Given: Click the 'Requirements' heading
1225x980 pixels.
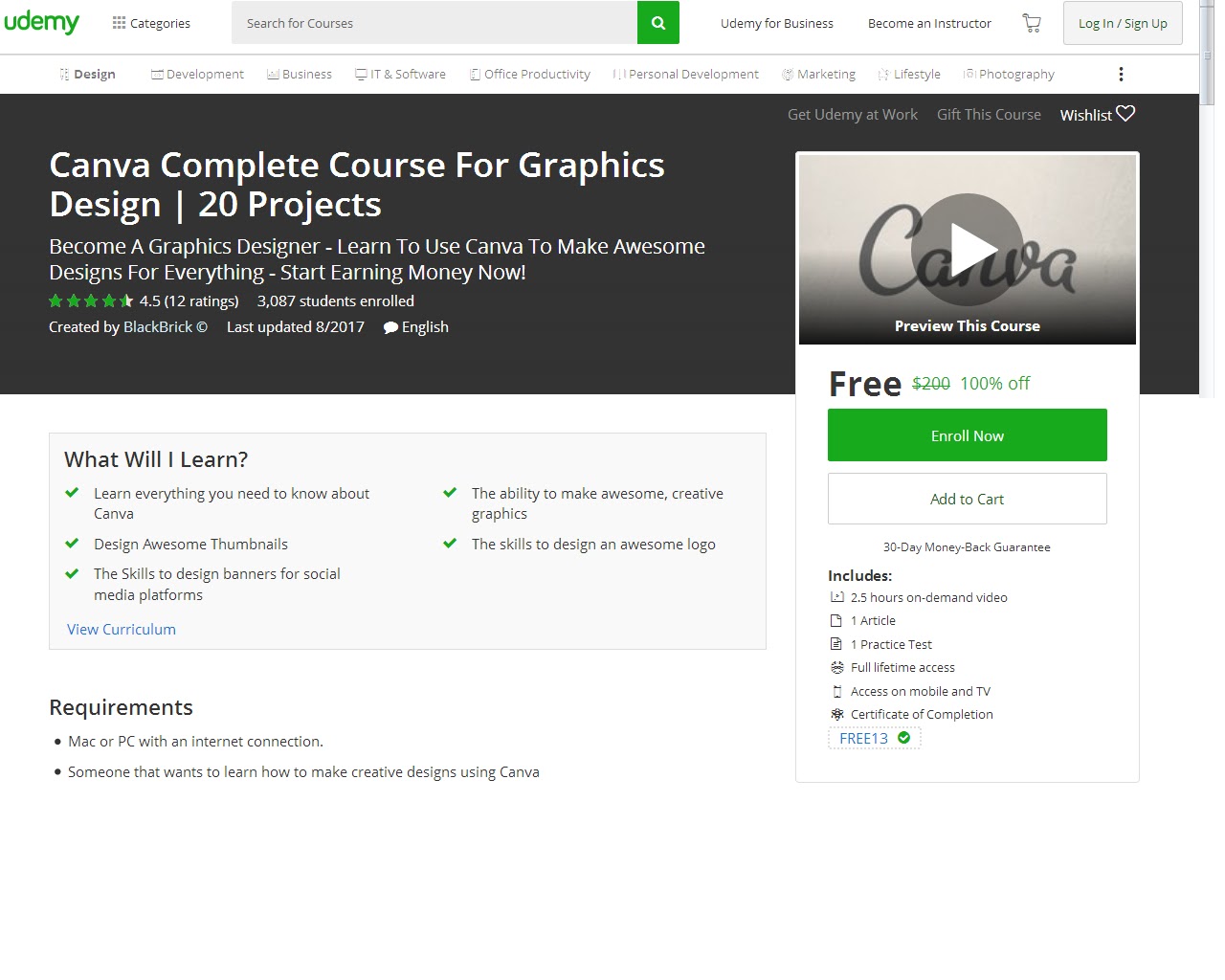Looking at the screenshot, I should [121, 707].
